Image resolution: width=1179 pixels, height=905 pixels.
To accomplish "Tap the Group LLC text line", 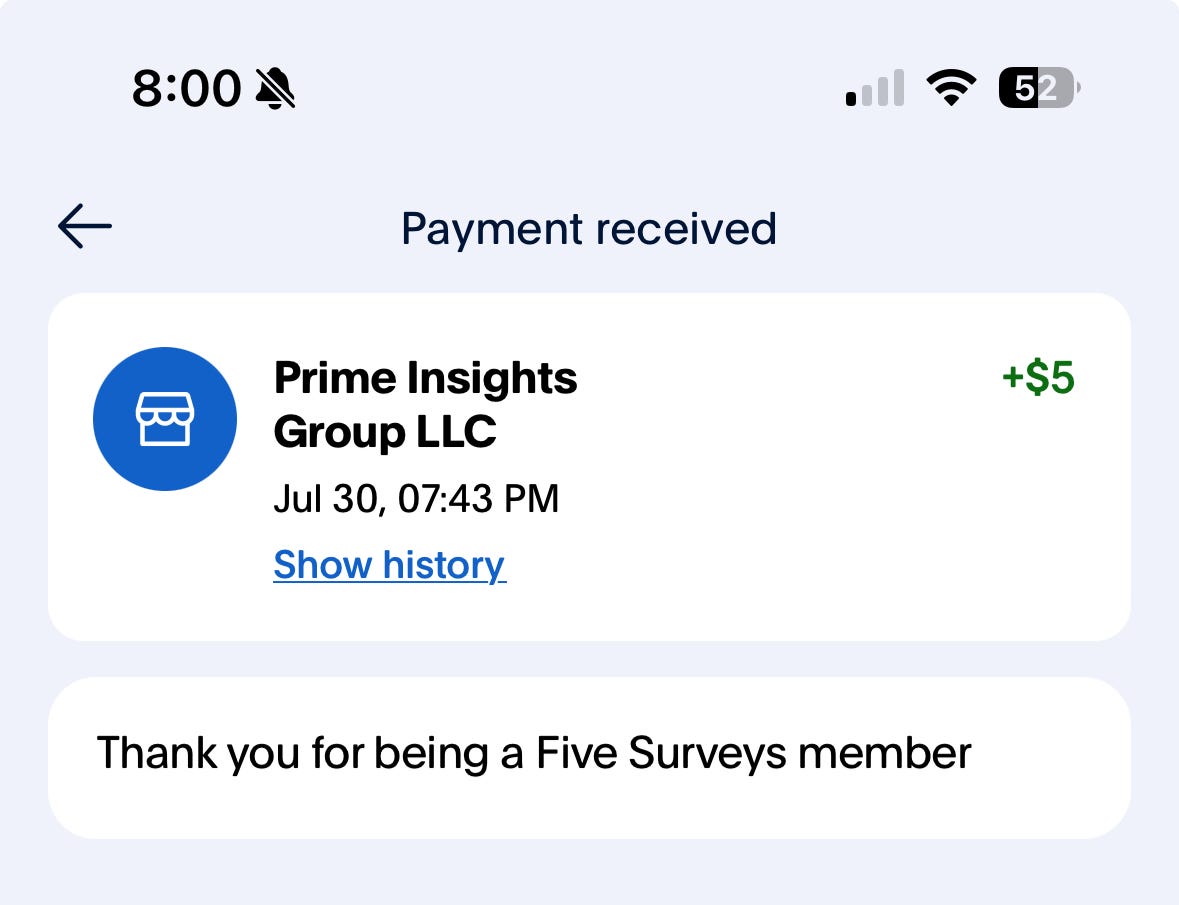I will point(385,432).
